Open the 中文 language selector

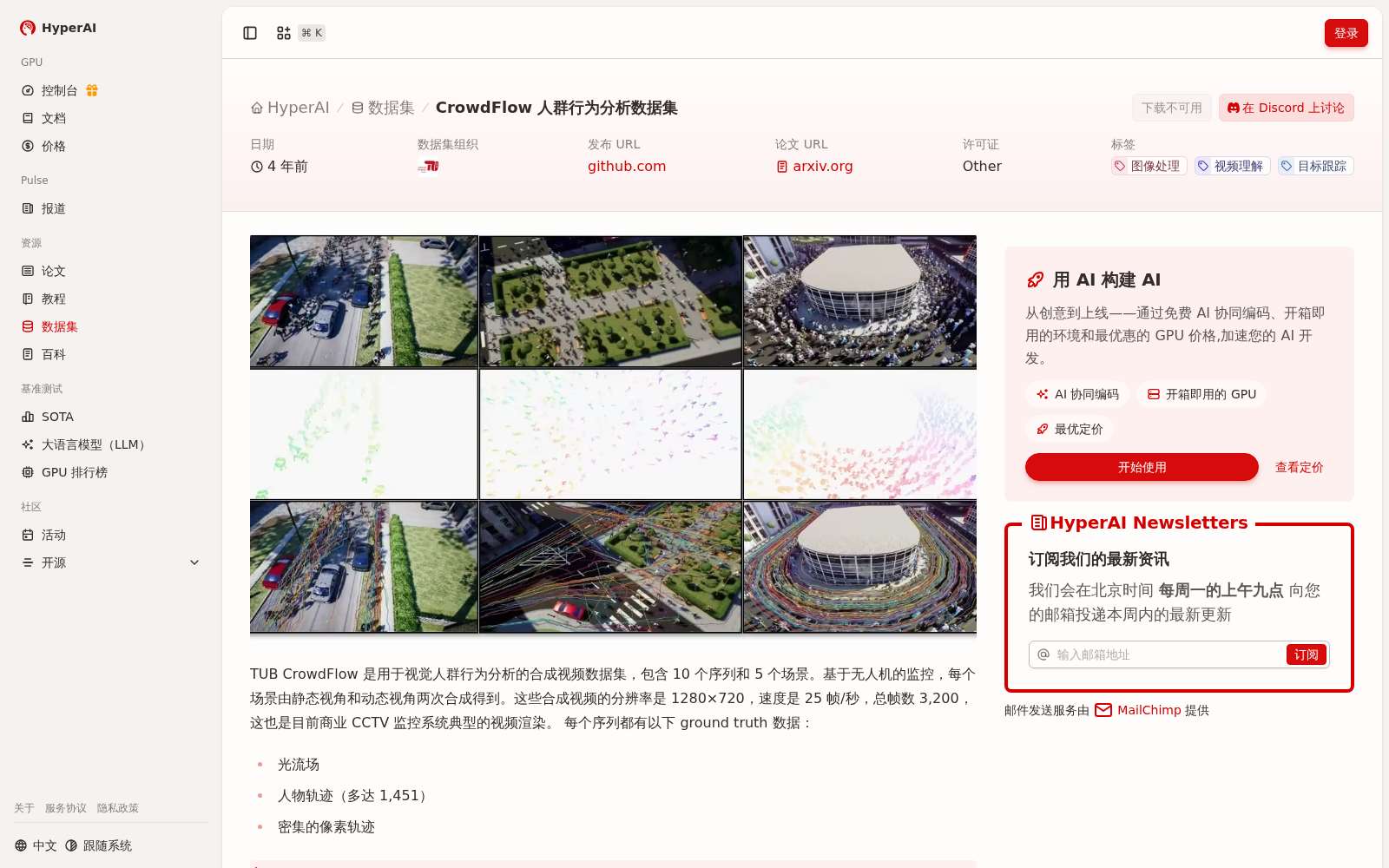click(x=36, y=845)
